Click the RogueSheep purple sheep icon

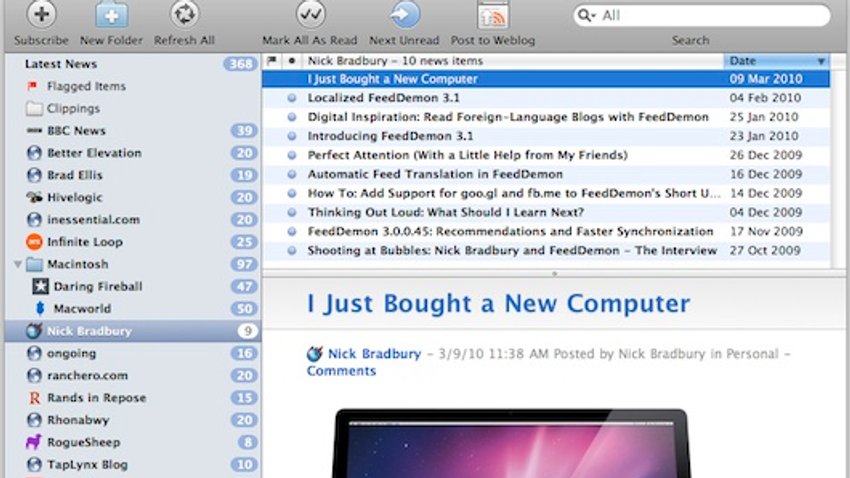coord(34,442)
